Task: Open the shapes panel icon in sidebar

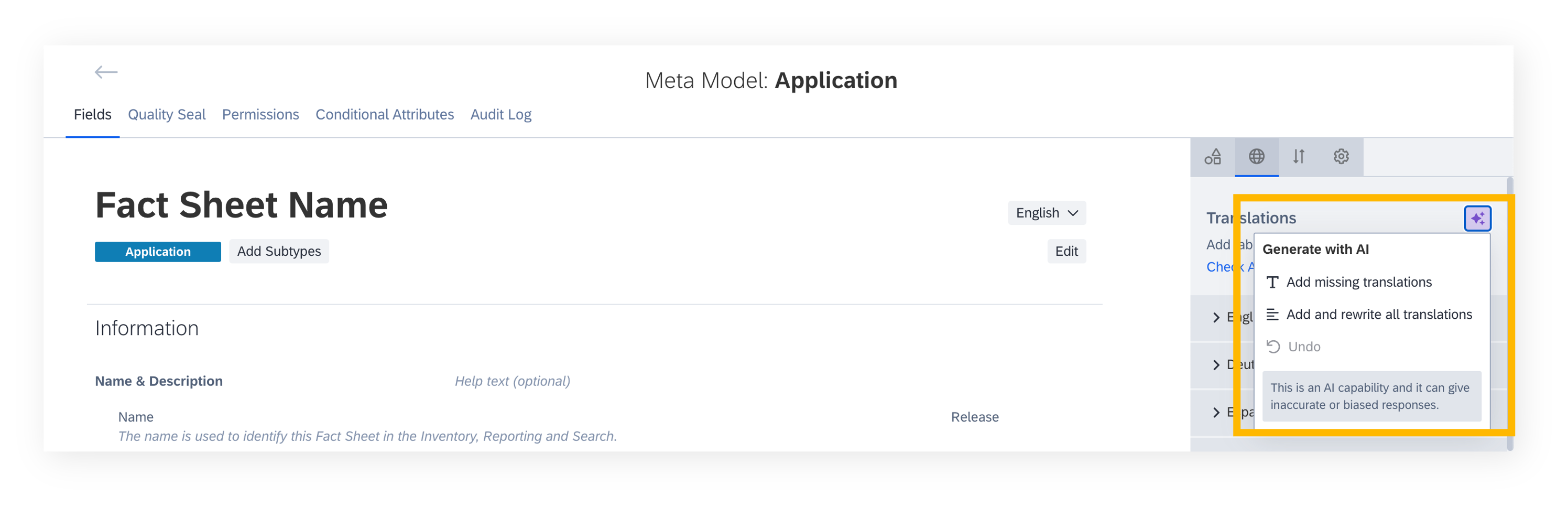Action: 1213,157
